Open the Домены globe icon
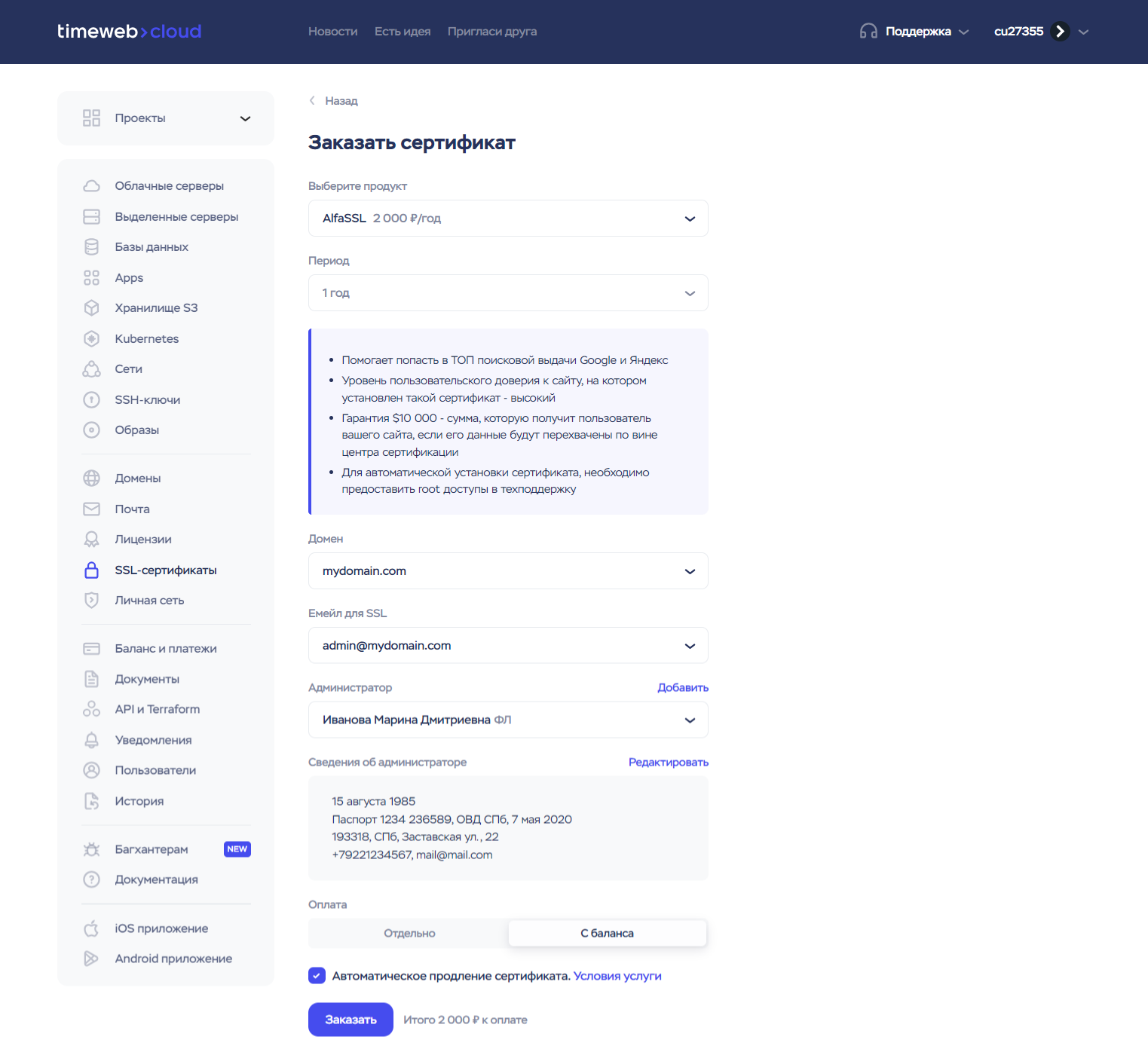The width and height of the screenshot is (1148, 1058). tap(91, 479)
